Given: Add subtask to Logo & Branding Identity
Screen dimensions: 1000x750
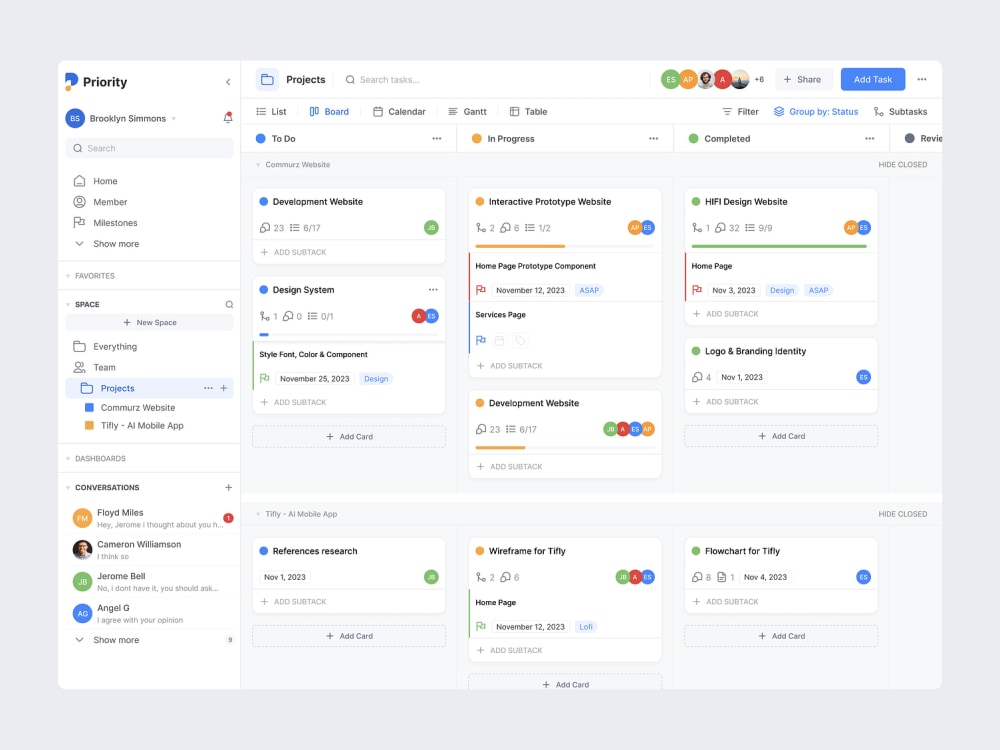Looking at the screenshot, I should 726,402.
